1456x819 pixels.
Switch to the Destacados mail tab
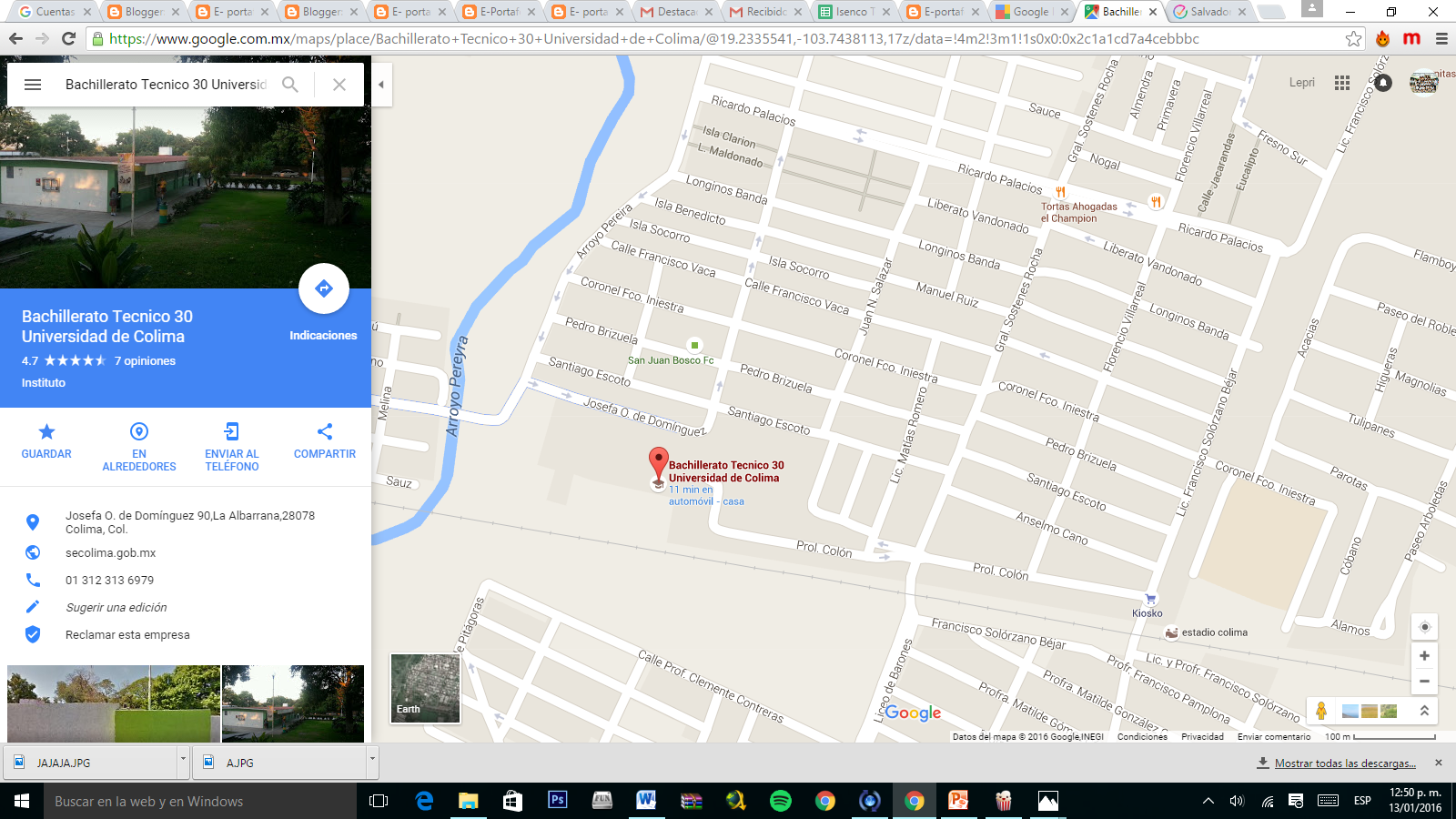click(x=678, y=12)
